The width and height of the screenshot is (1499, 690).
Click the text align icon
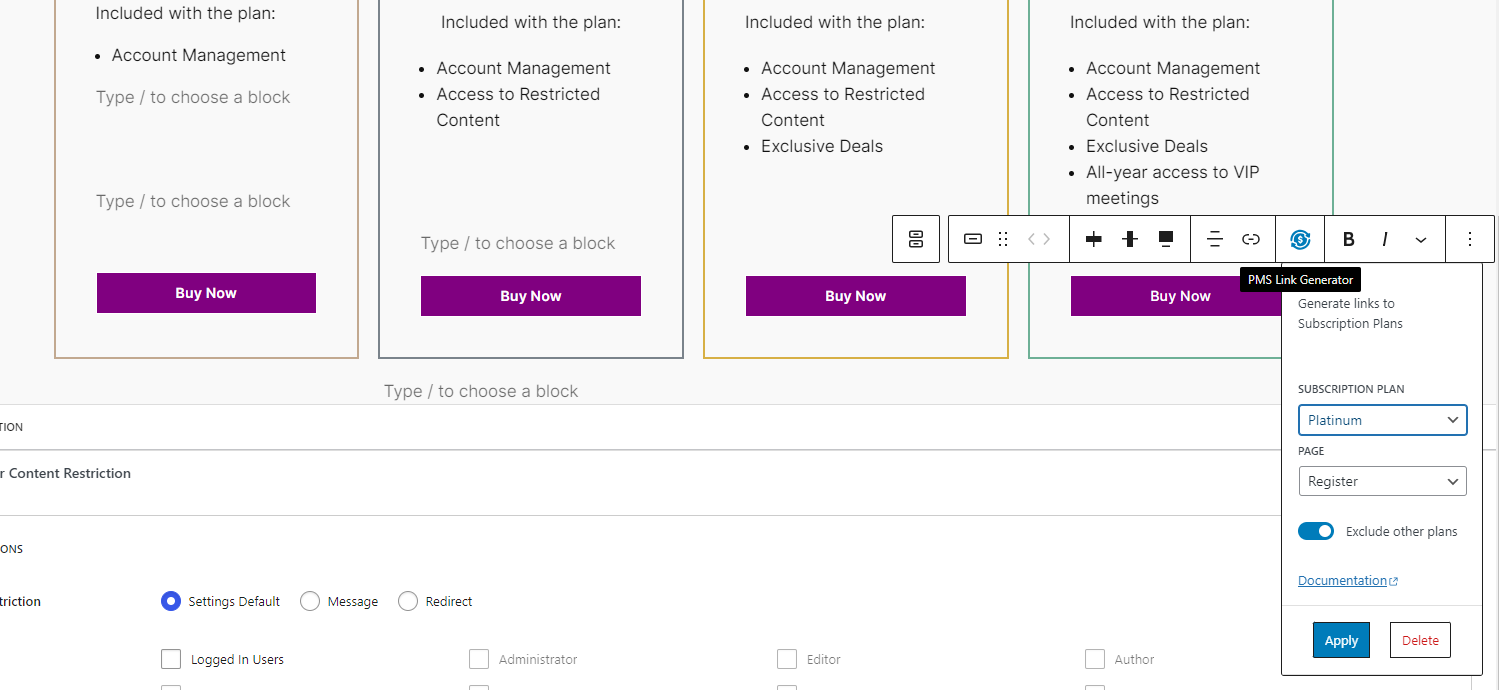pyautogui.click(x=1215, y=239)
